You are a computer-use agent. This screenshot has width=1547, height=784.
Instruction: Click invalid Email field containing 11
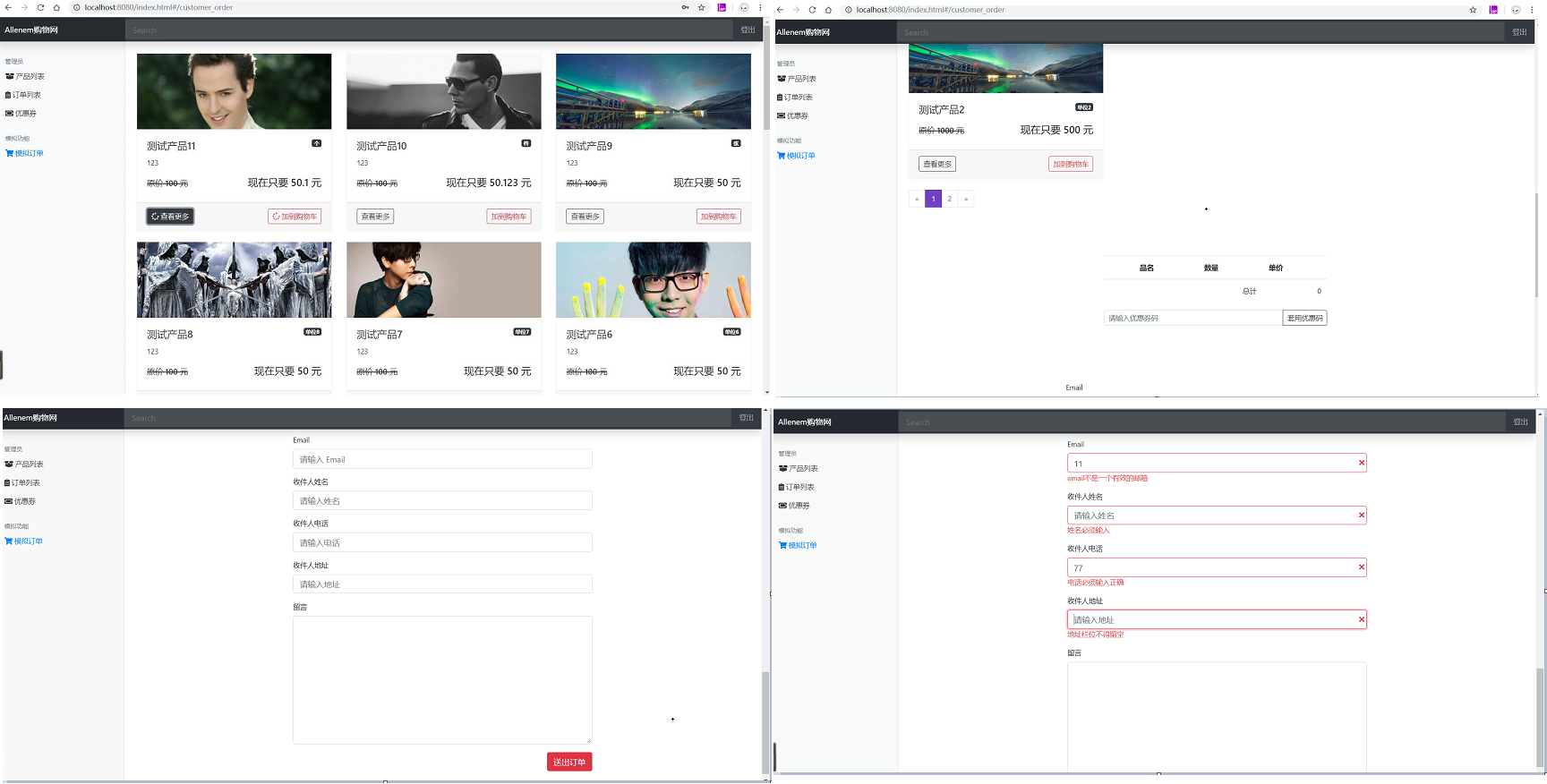[x=1217, y=463]
